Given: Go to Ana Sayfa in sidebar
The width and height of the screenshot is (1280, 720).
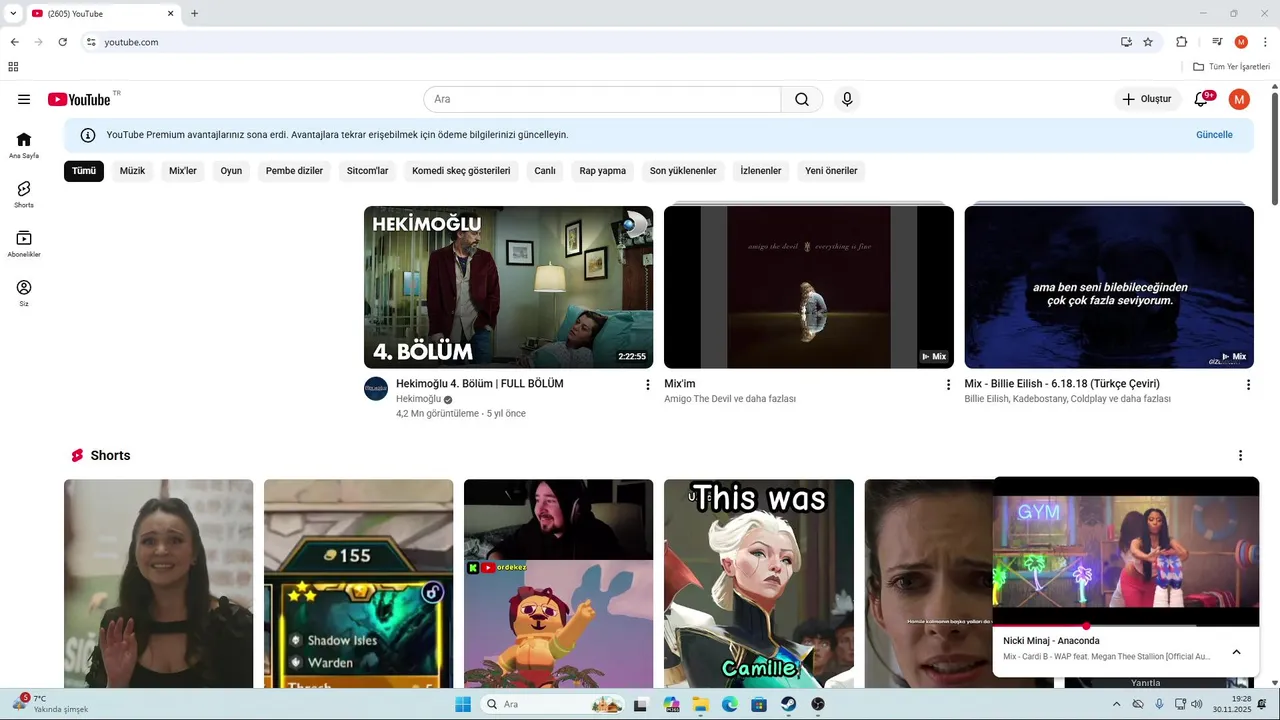Looking at the screenshot, I should [x=24, y=145].
